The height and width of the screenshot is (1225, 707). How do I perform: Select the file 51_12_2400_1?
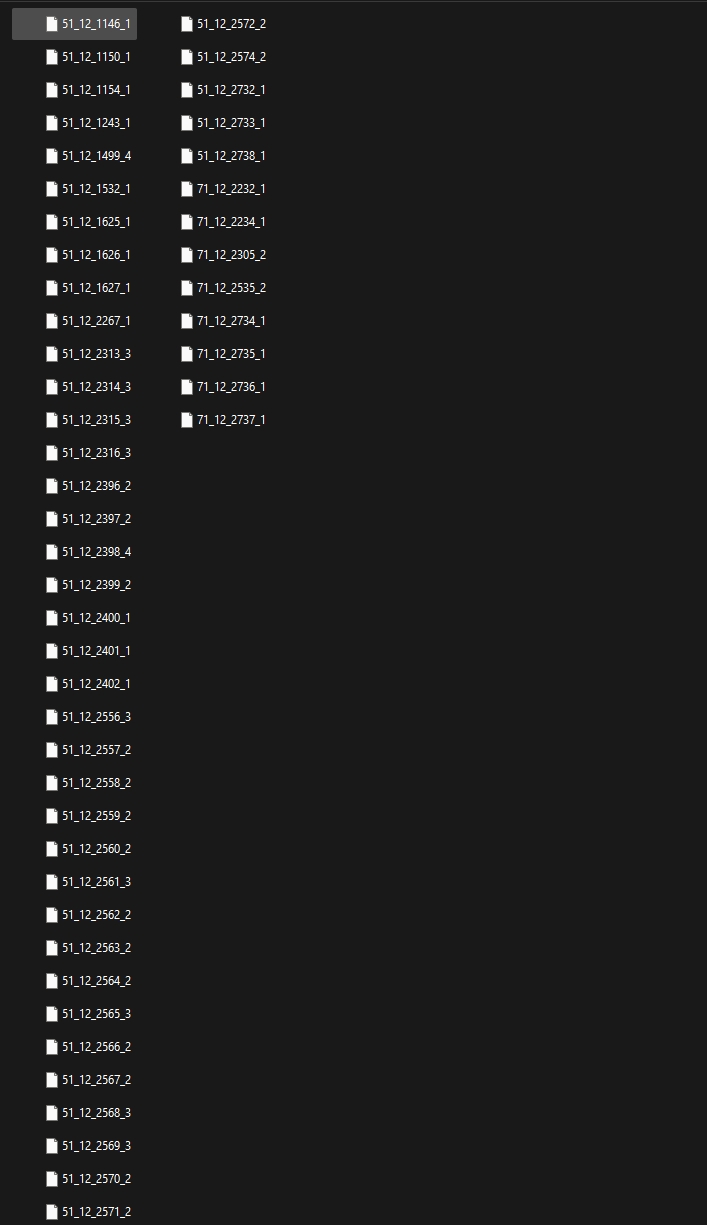(x=96, y=617)
